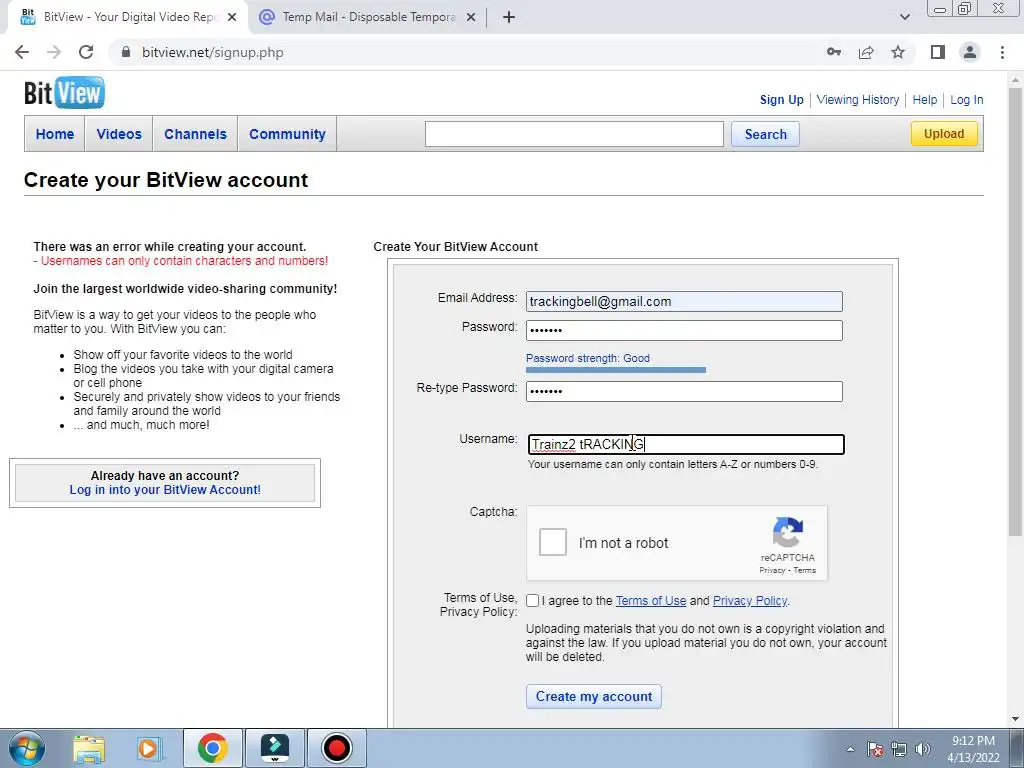Click the BitView logo

[x=64, y=93]
